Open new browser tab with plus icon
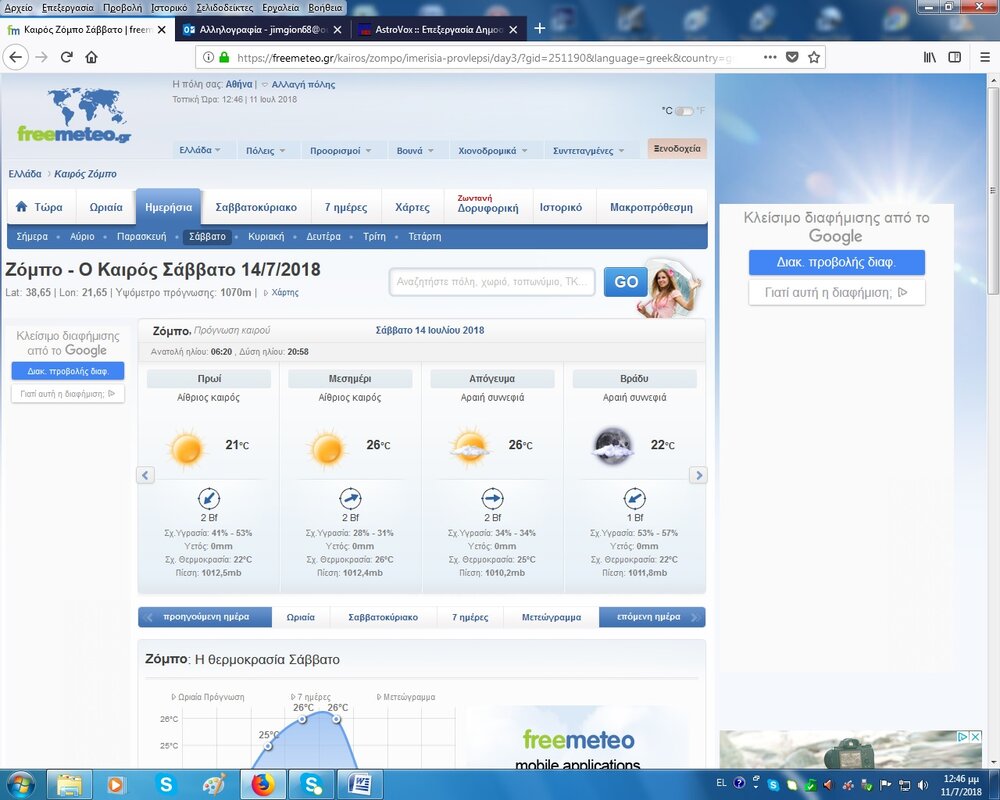 point(540,28)
